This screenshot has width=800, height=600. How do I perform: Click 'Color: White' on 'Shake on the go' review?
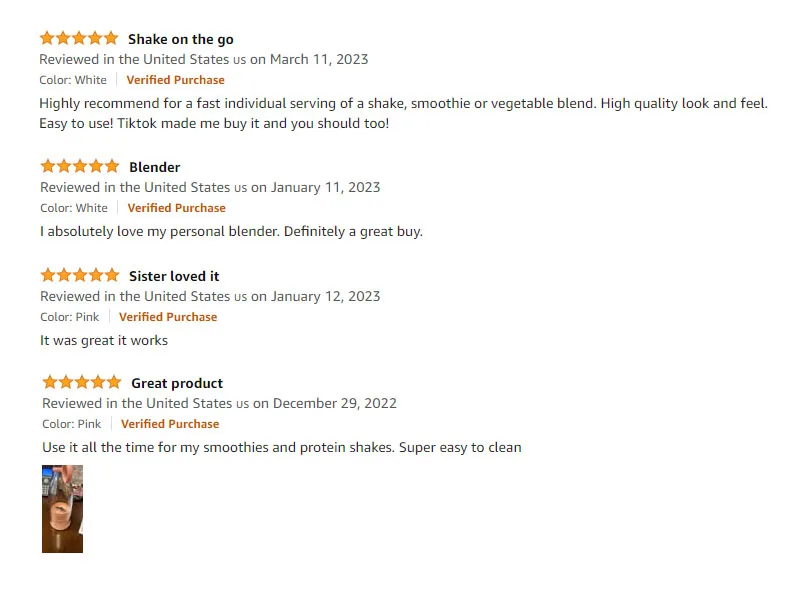73,80
